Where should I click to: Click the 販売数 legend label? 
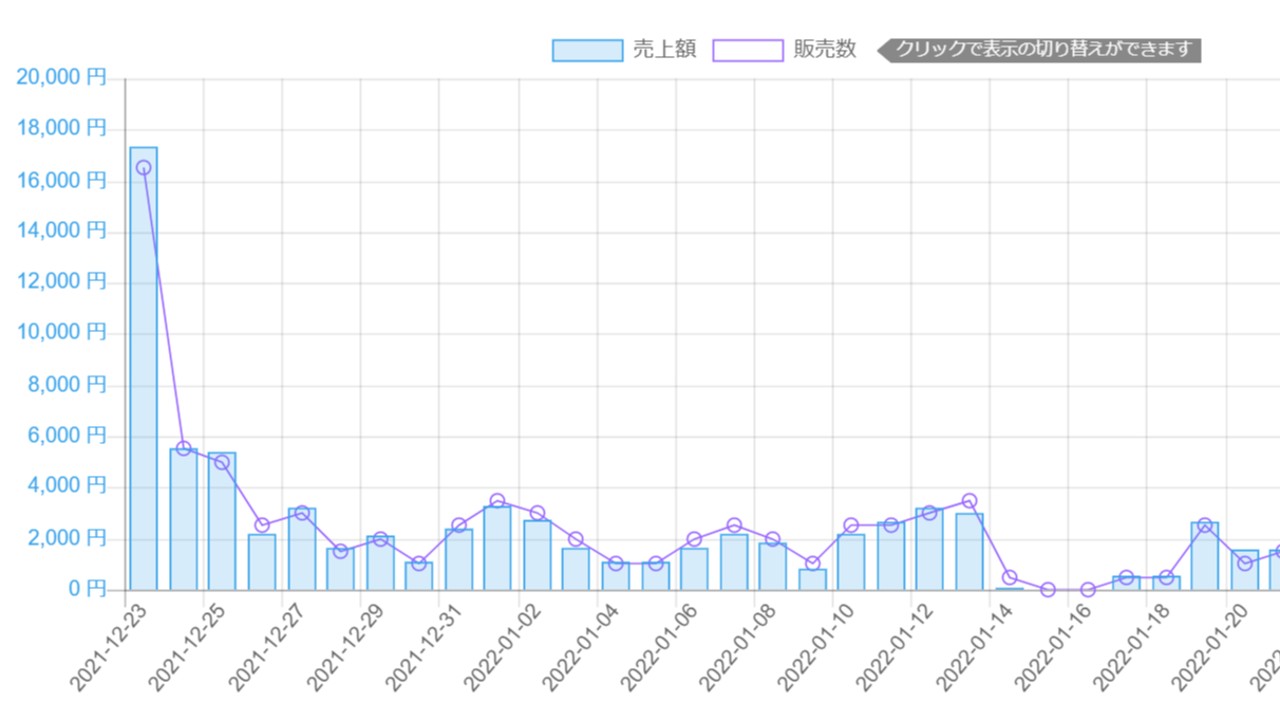point(825,50)
